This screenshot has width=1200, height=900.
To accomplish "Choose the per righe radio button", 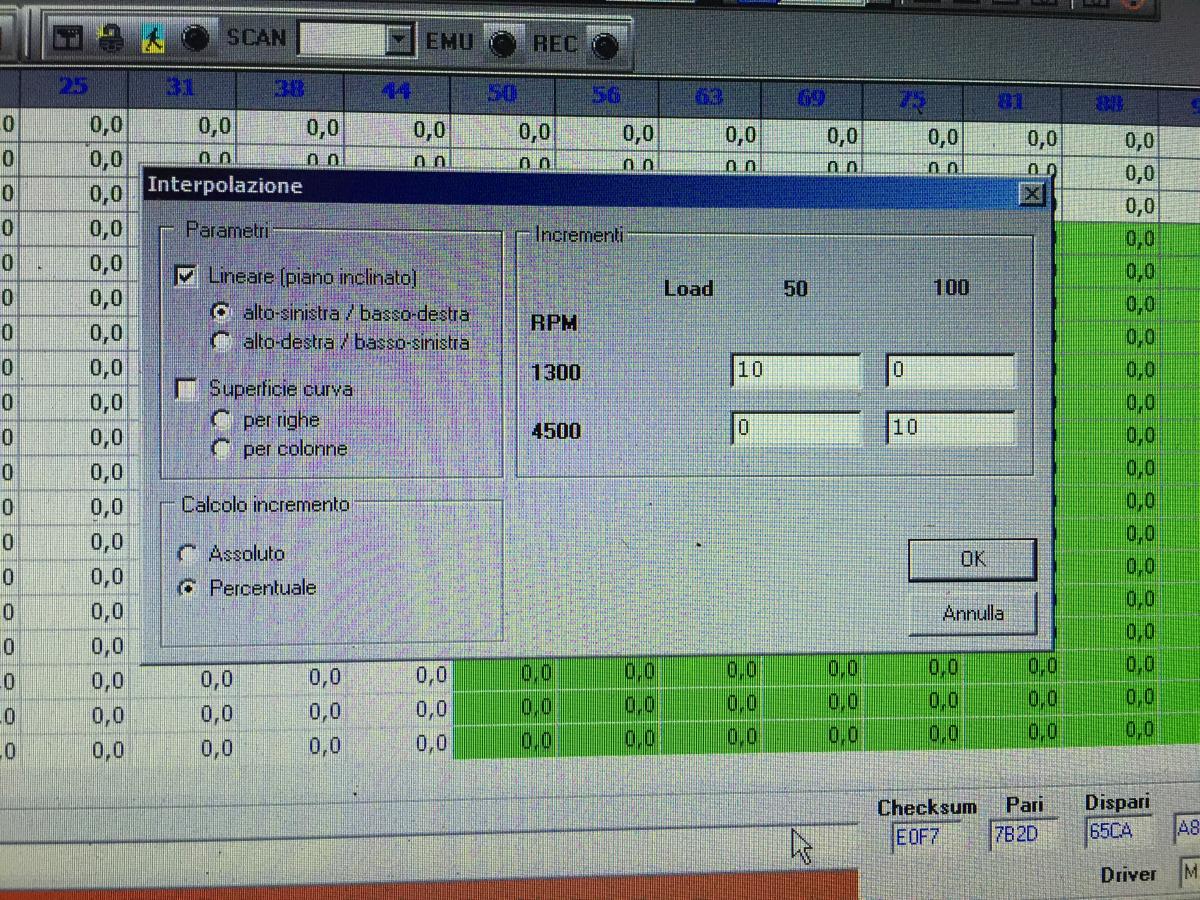I will click(x=222, y=420).
